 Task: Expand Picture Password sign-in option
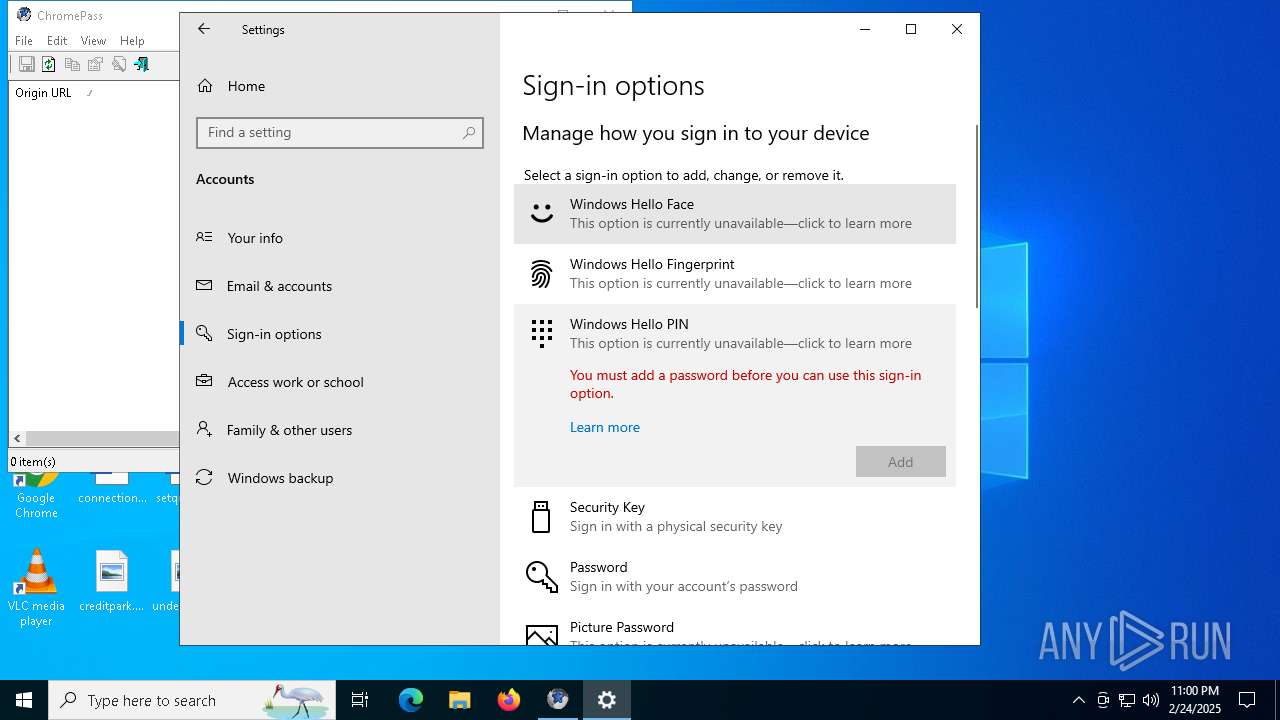[735, 627]
